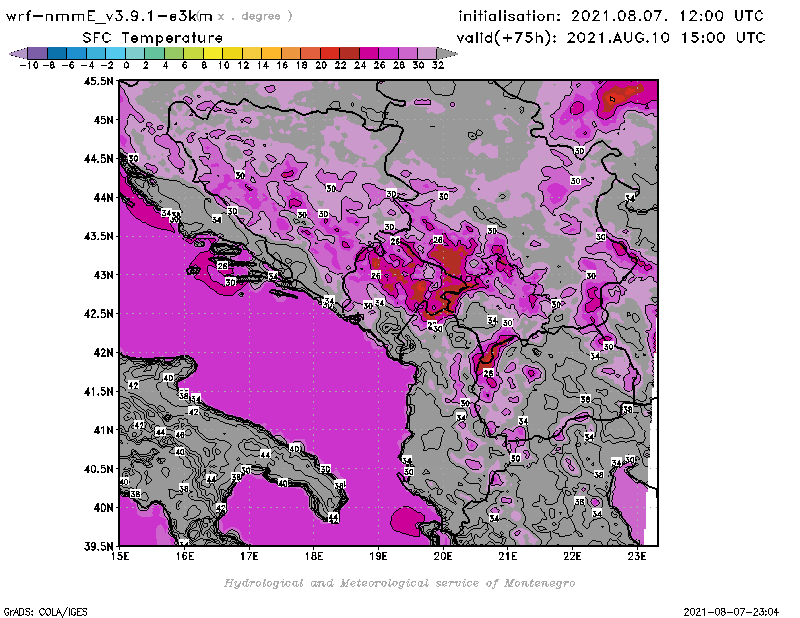Click the 18E longitude label

[314, 556]
